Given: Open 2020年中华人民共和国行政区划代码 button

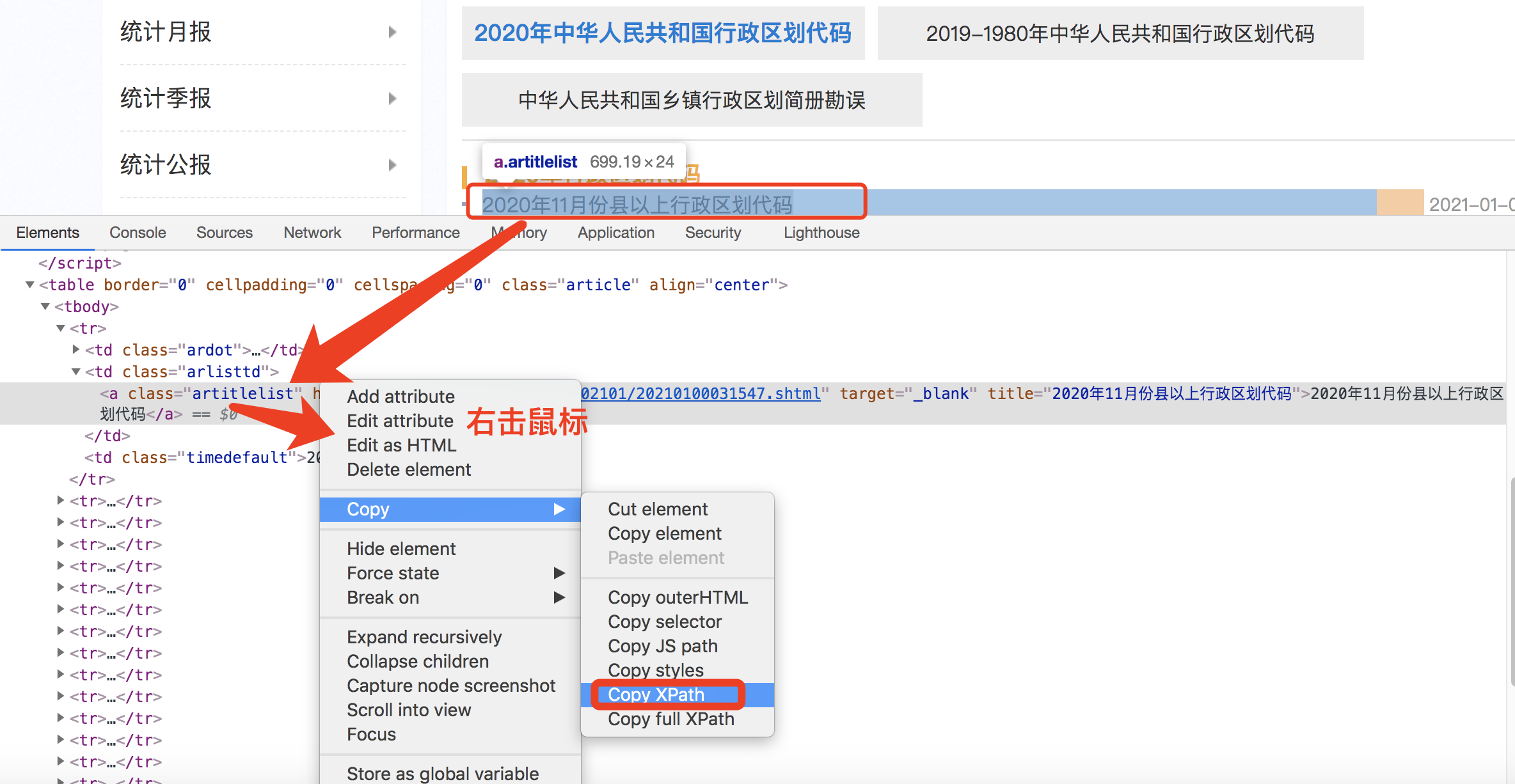Looking at the screenshot, I should coord(663,33).
